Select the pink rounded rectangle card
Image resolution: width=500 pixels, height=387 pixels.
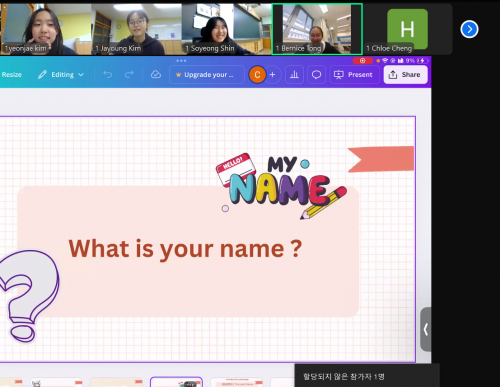click(x=188, y=252)
